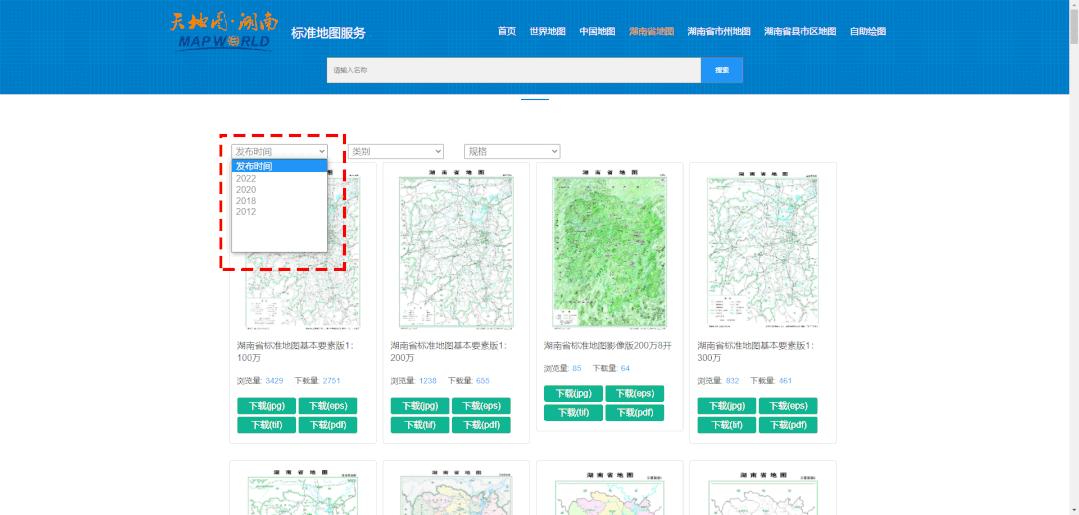Open the 自助绘图 navigation link

pyautogui.click(x=867, y=32)
